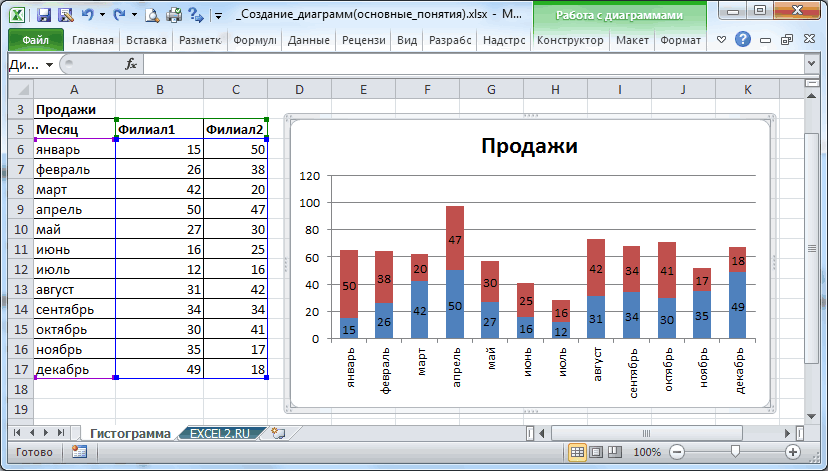Select the chart title Продажи

[x=529, y=146]
